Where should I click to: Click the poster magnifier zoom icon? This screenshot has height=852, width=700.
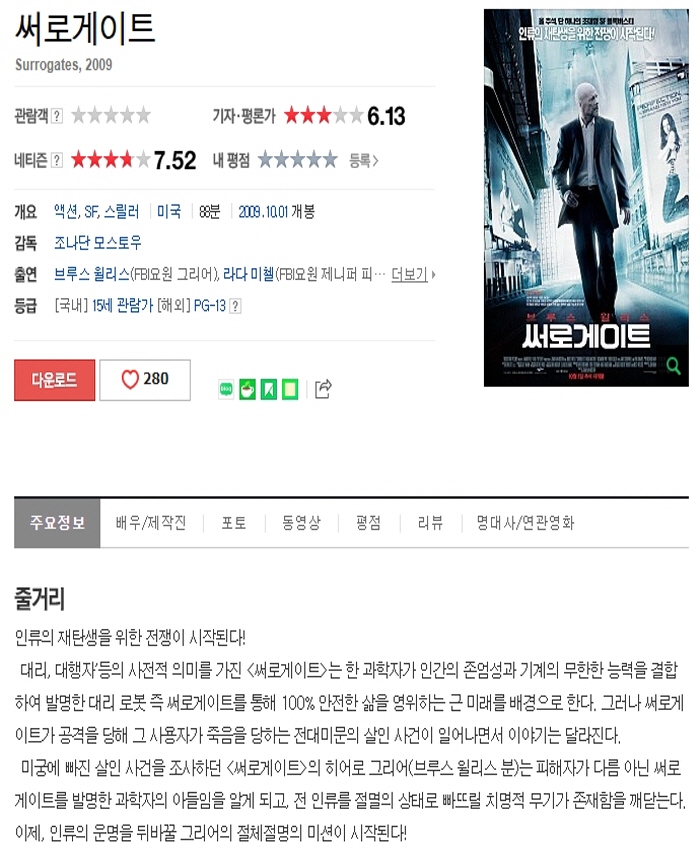coord(673,366)
